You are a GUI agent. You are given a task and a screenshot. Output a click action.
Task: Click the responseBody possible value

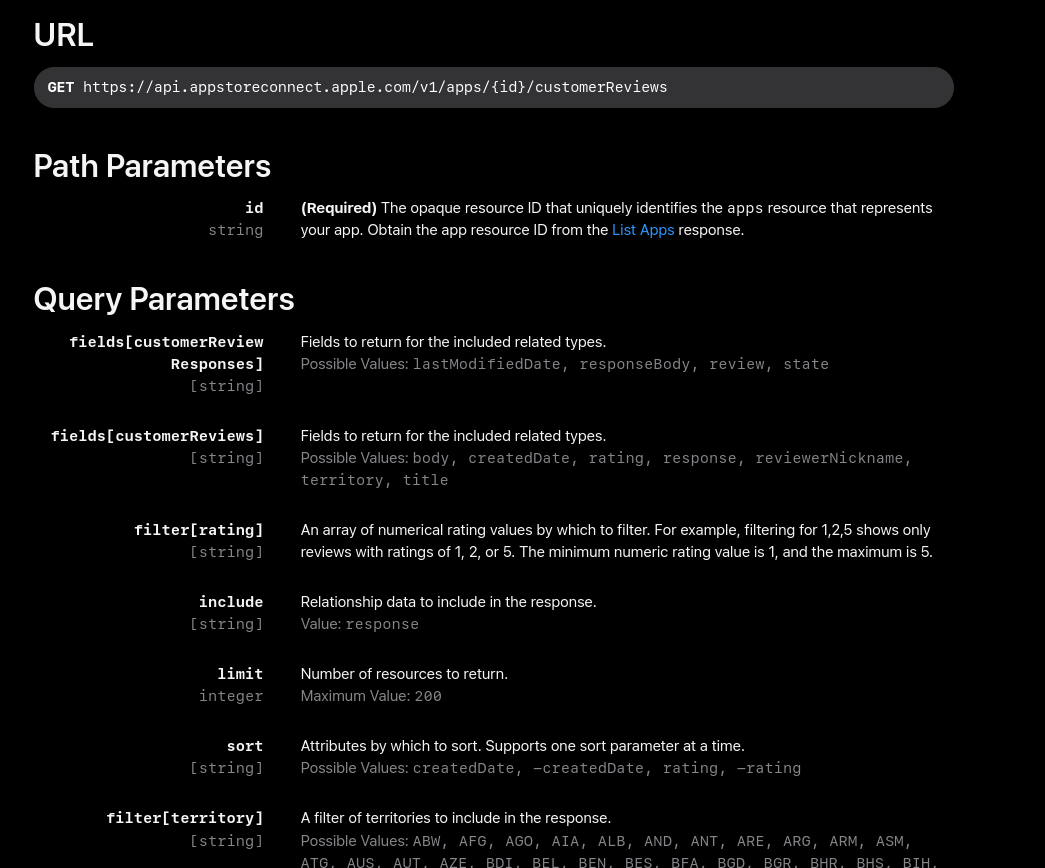(634, 364)
